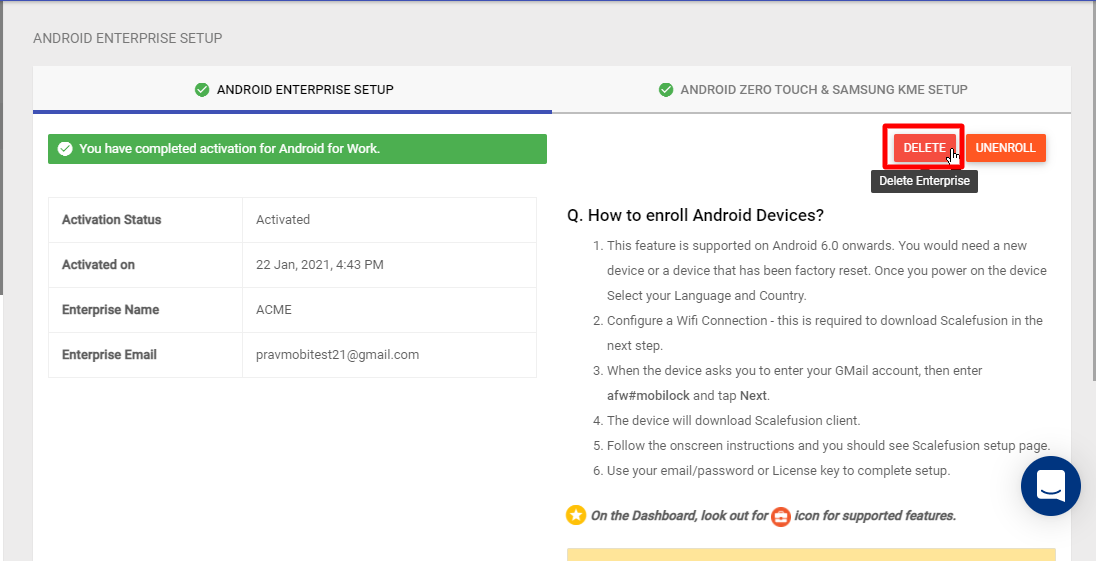Click the Enterprise Name value ACME
The width and height of the screenshot is (1096, 561).
click(x=273, y=309)
